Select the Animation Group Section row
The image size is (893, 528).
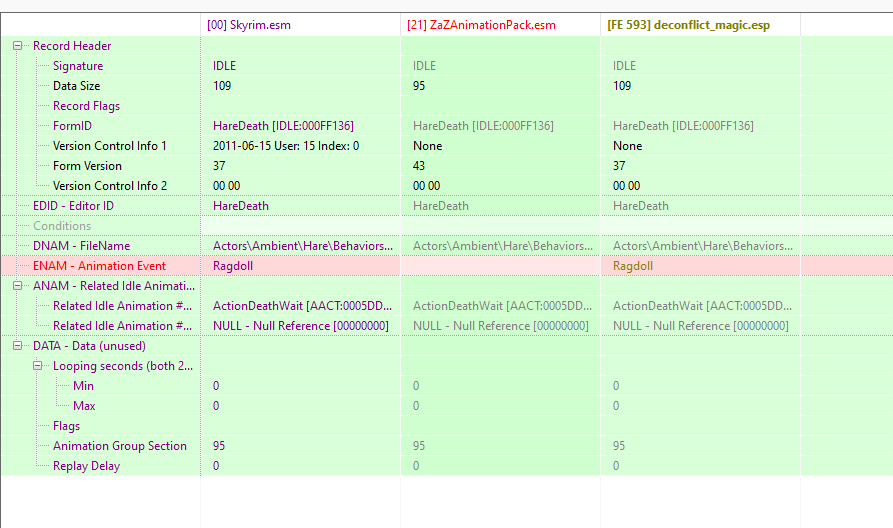[120, 445]
